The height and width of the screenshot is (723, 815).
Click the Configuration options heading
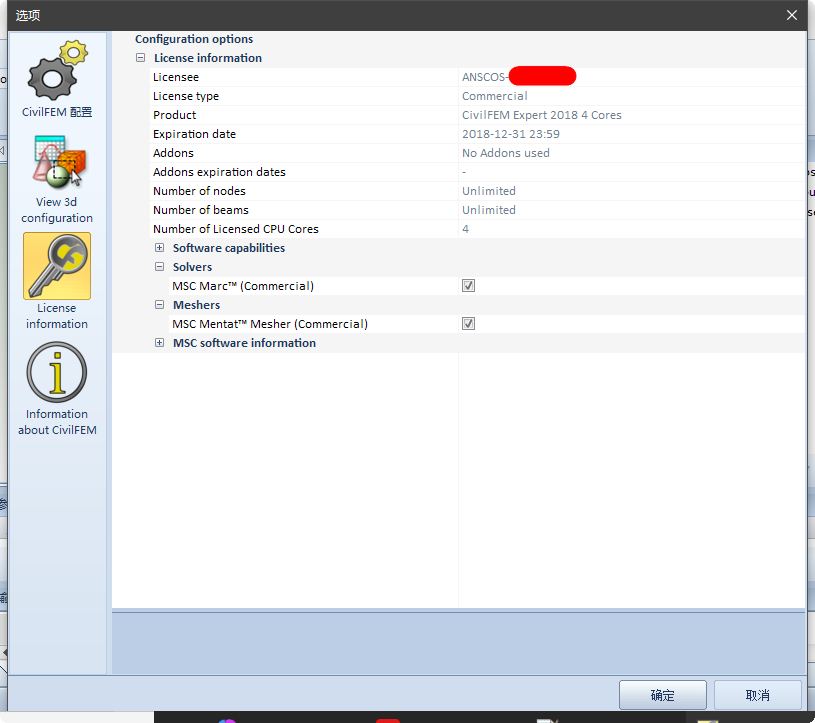click(x=194, y=39)
